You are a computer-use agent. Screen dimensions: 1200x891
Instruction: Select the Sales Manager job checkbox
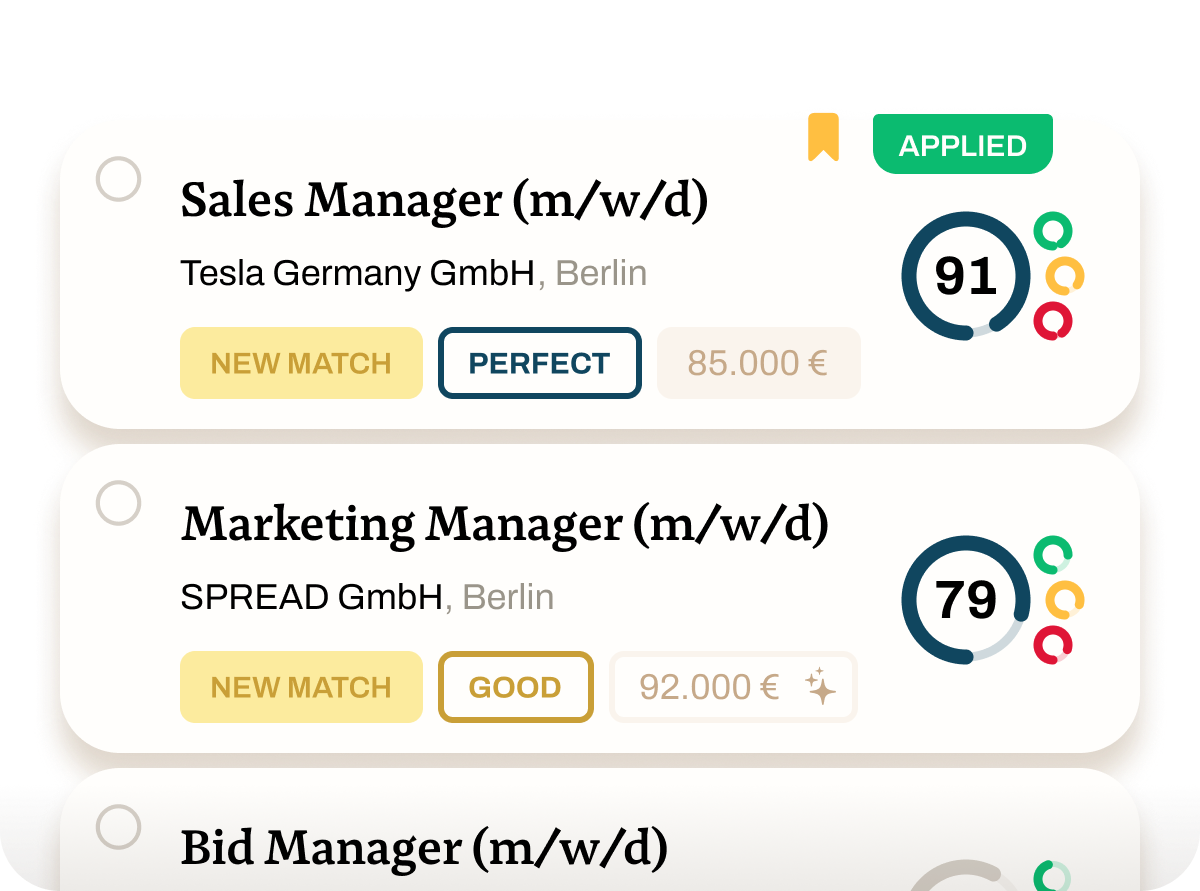[x=119, y=179]
